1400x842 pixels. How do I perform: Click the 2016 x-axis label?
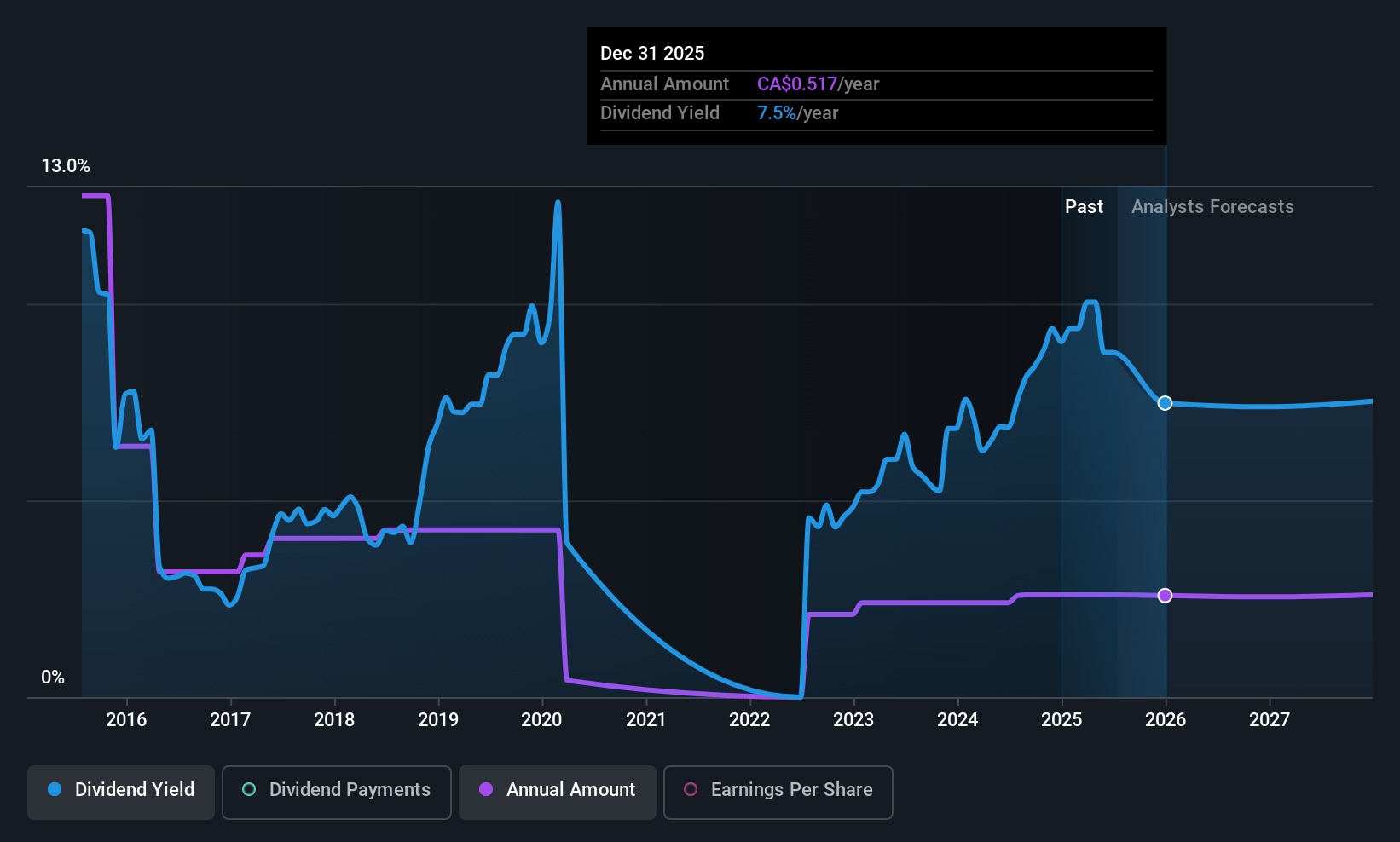126,720
